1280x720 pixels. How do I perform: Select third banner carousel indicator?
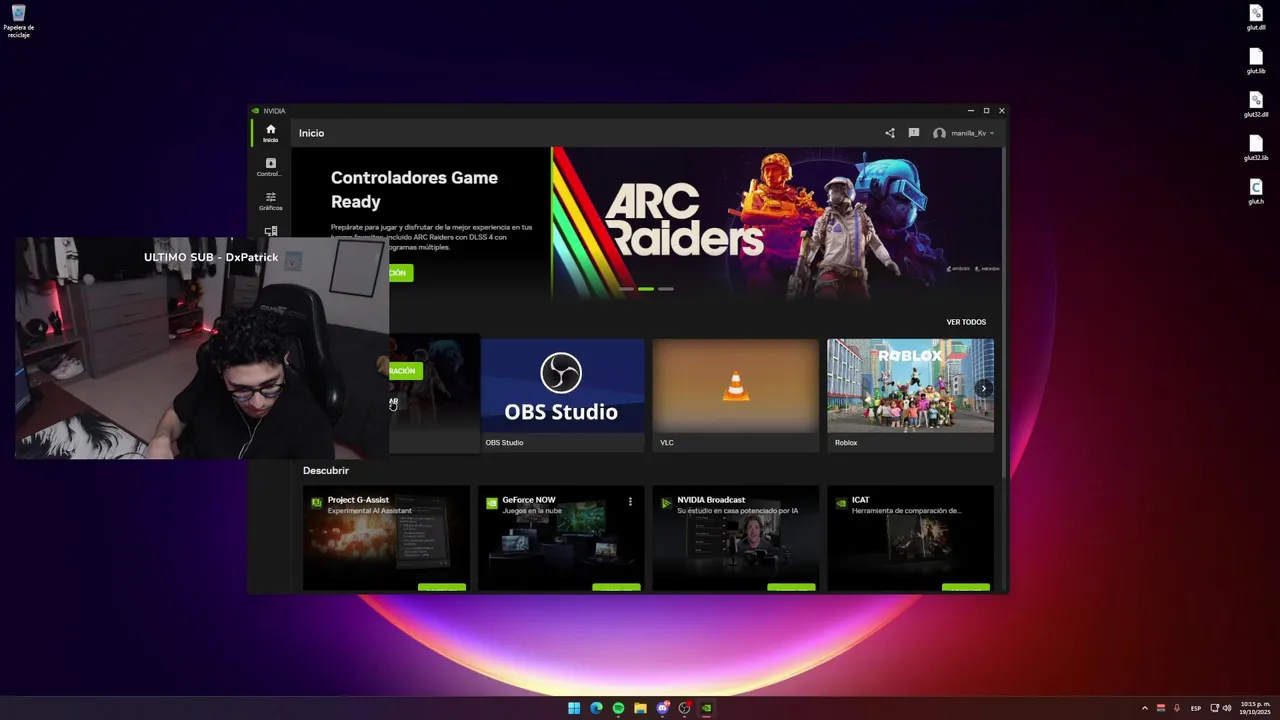[666, 289]
